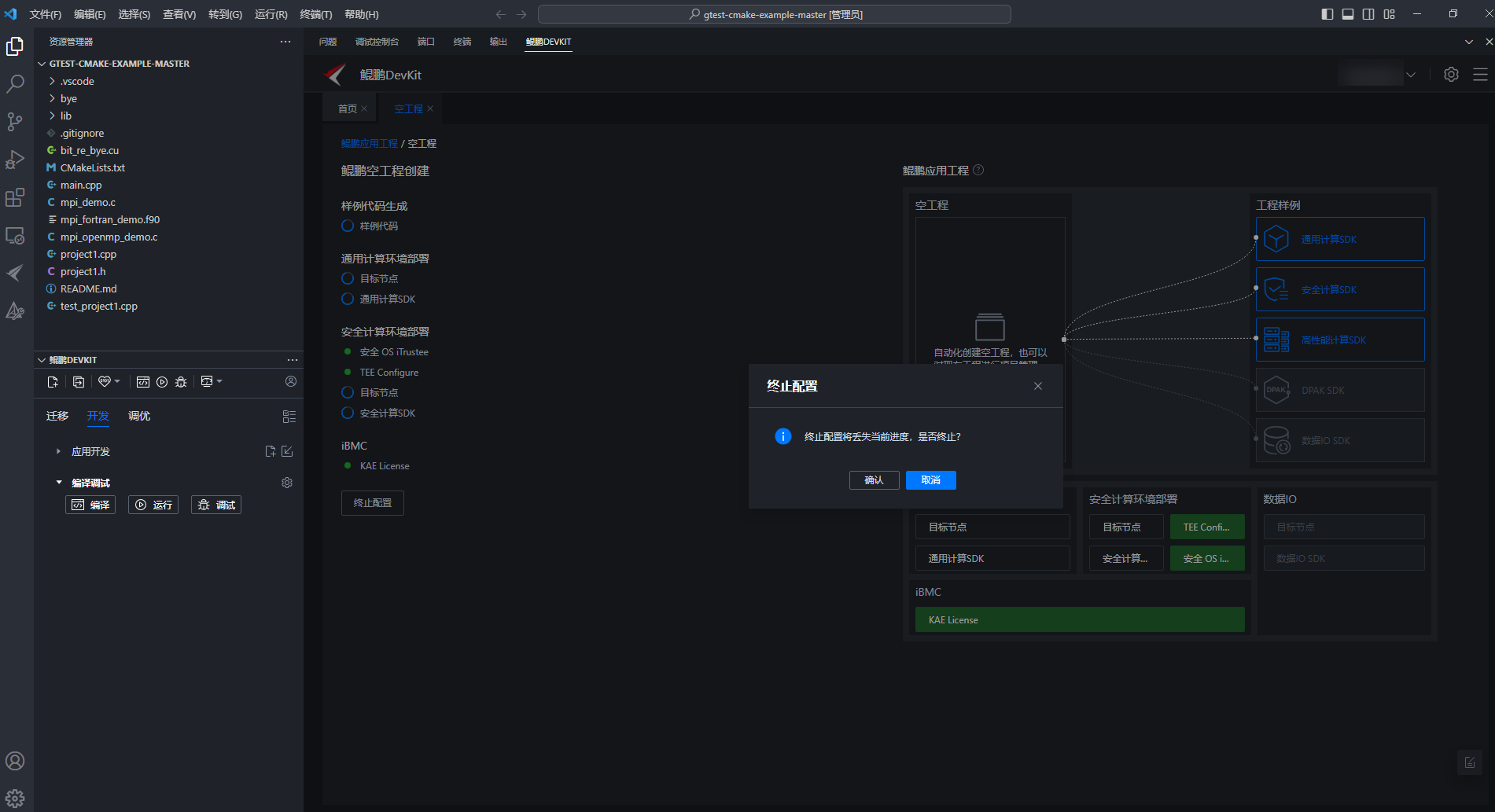Click import project icon beside 应用开发
Viewport: 1495px width, 812px height.
[287, 451]
